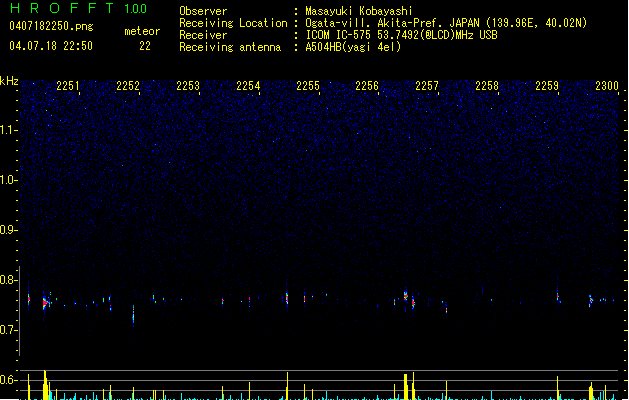Click the 0.8 frequency axis label
This screenshot has height=400, width=629.
tap(9, 280)
